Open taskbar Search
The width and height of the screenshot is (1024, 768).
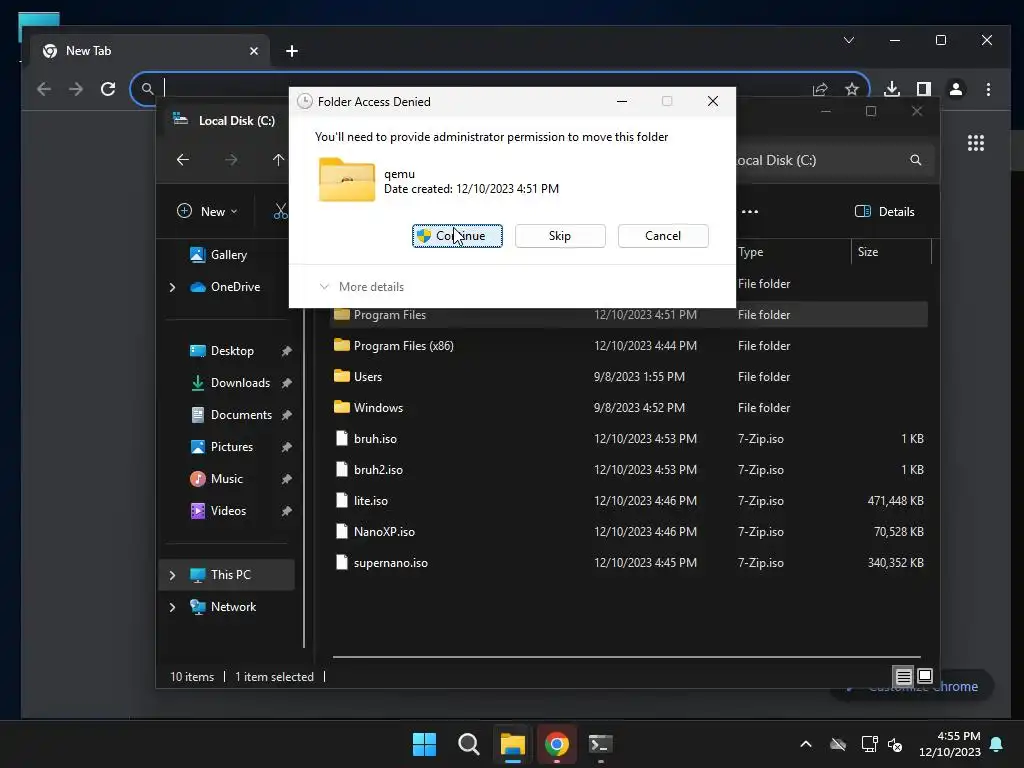point(469,744)
